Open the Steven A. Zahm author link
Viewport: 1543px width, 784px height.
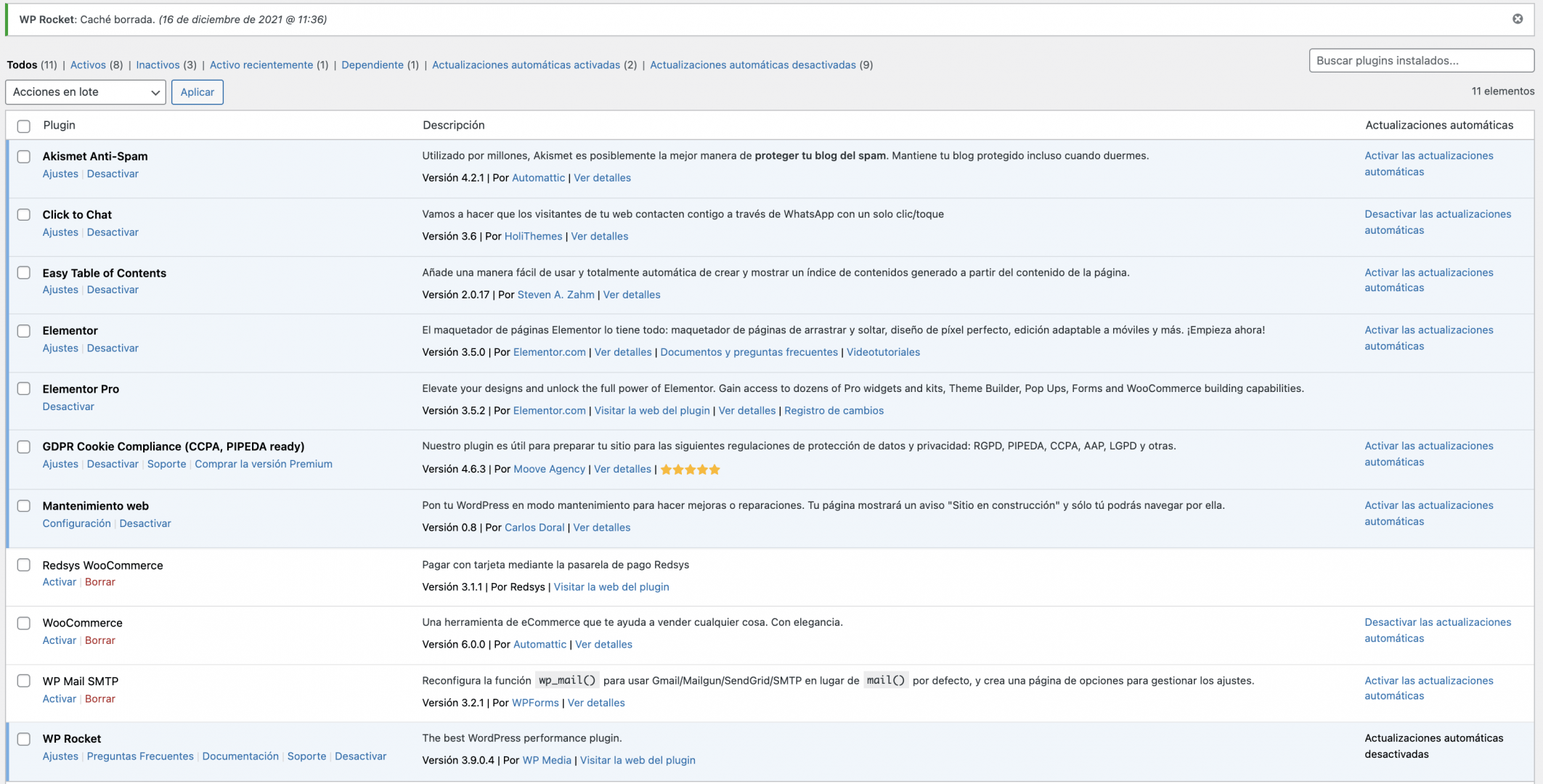click(x=555, y=295)
